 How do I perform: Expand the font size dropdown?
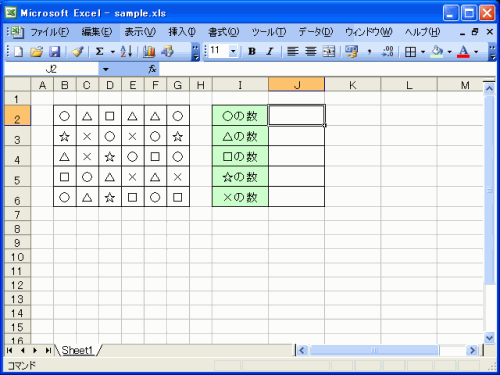pos(233,51)
